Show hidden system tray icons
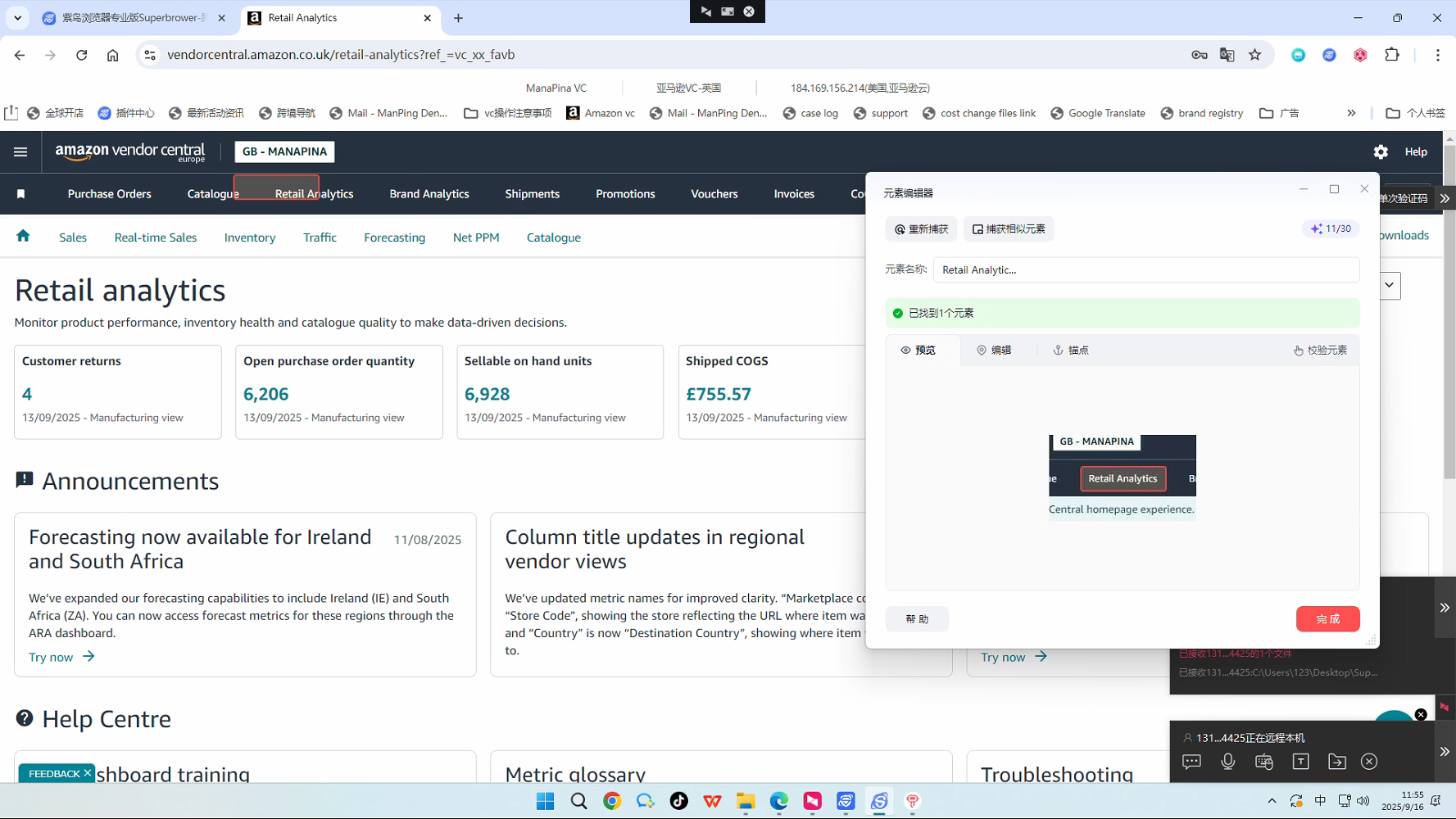This screenshot has width=1456, height=819. [x=1272, y=801]
